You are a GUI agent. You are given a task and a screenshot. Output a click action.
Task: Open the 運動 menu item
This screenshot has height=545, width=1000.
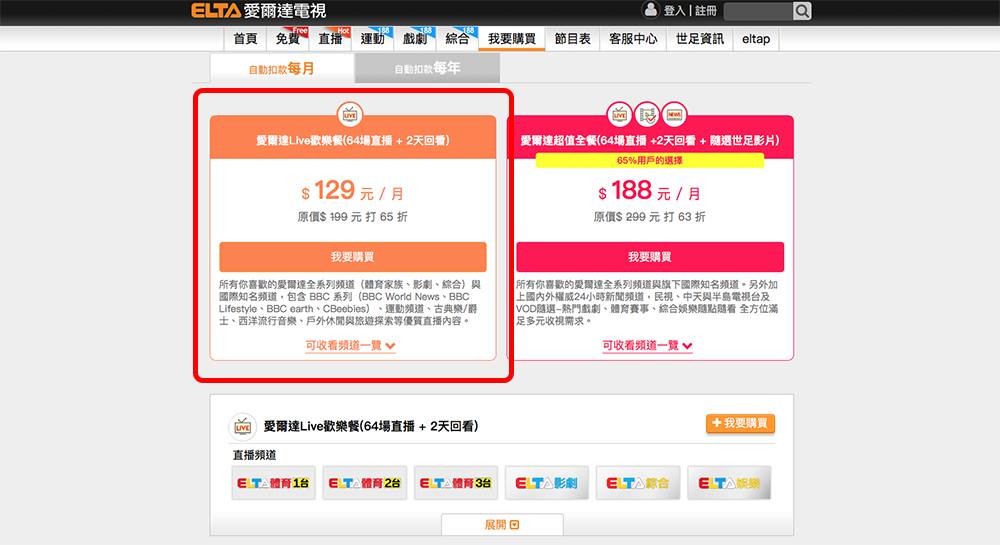pyautogui.click(x=372, y=39)
